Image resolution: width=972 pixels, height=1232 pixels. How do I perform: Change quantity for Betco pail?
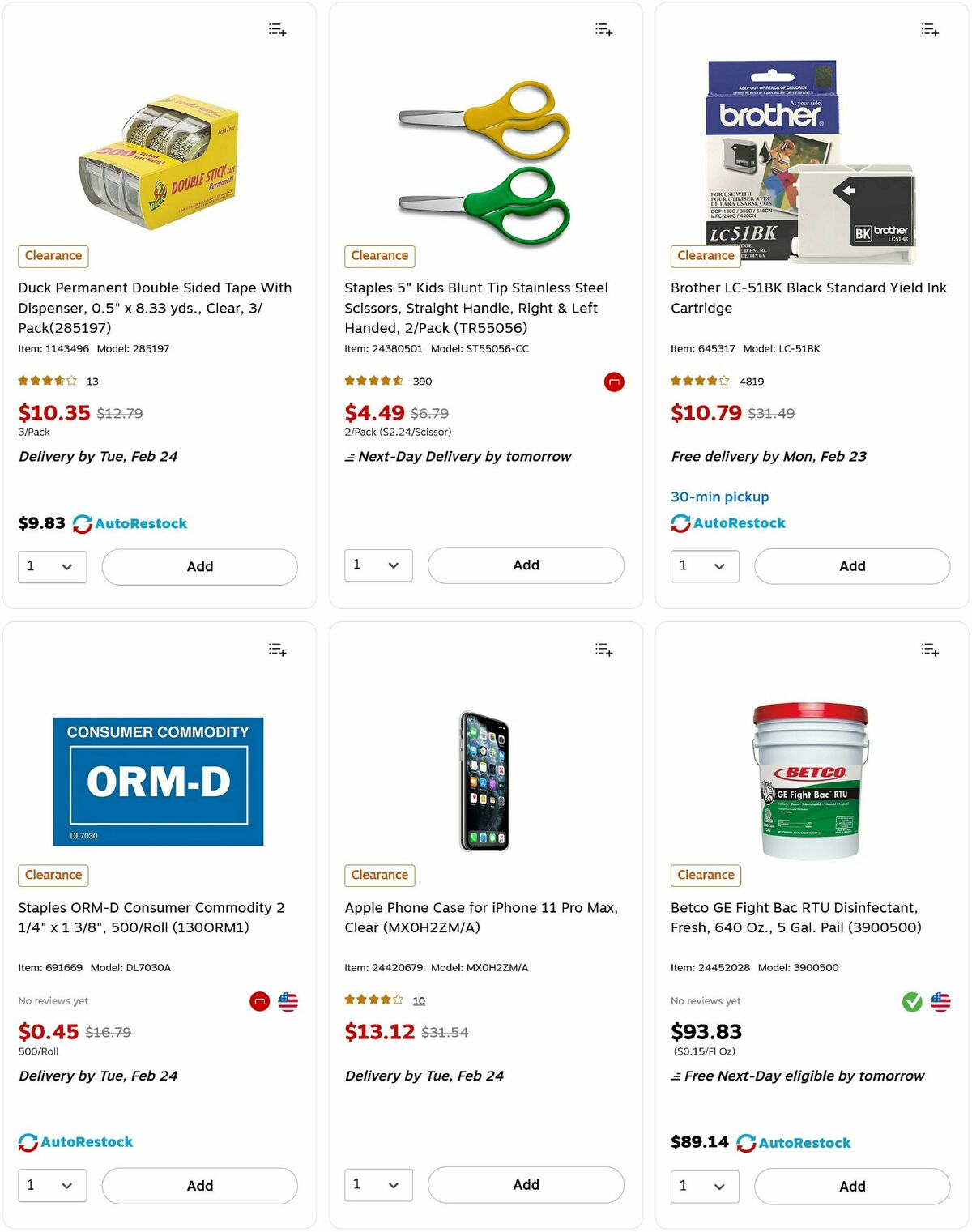pos(704,1186)
